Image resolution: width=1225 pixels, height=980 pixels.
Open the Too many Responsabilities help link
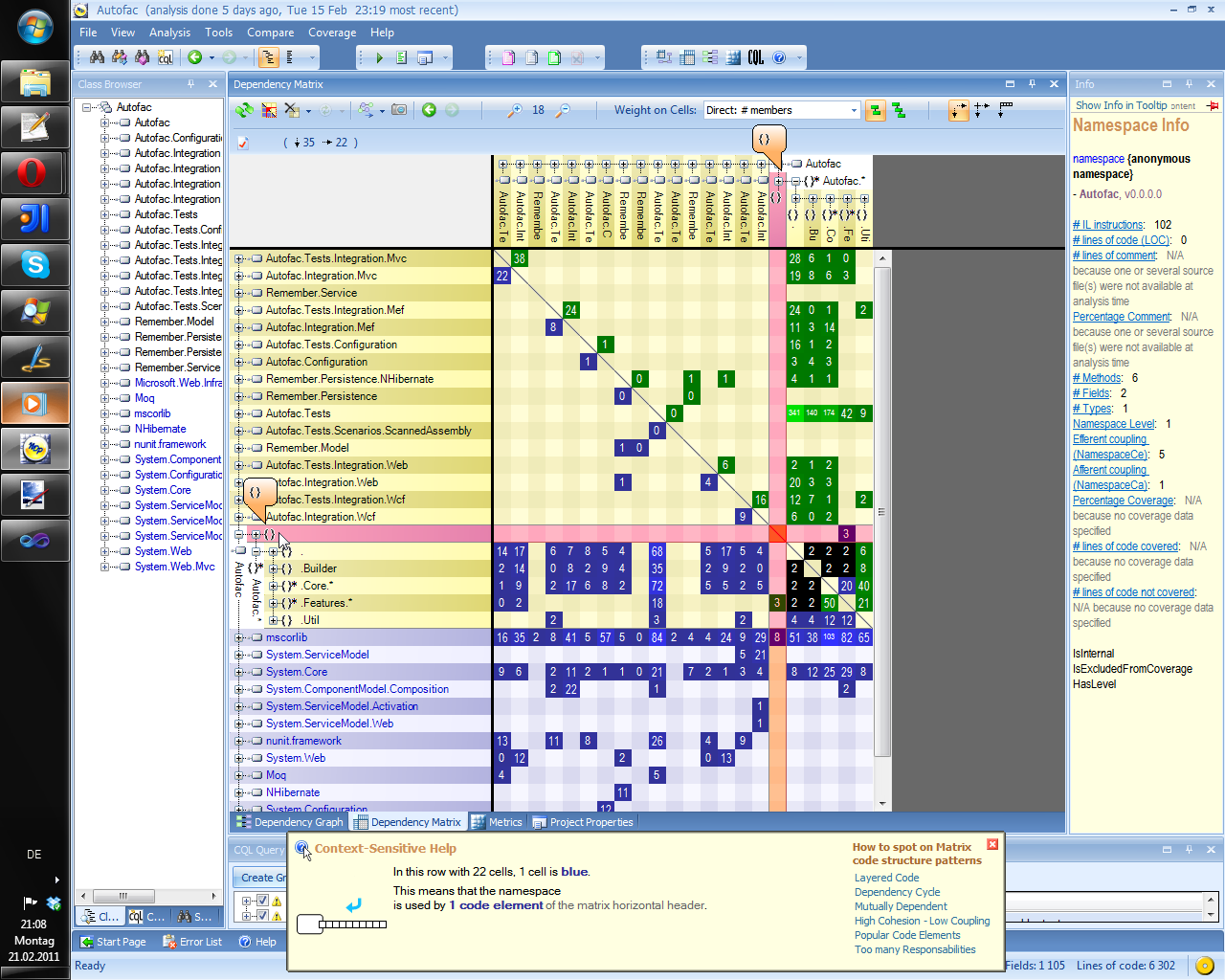pos(915,949)
